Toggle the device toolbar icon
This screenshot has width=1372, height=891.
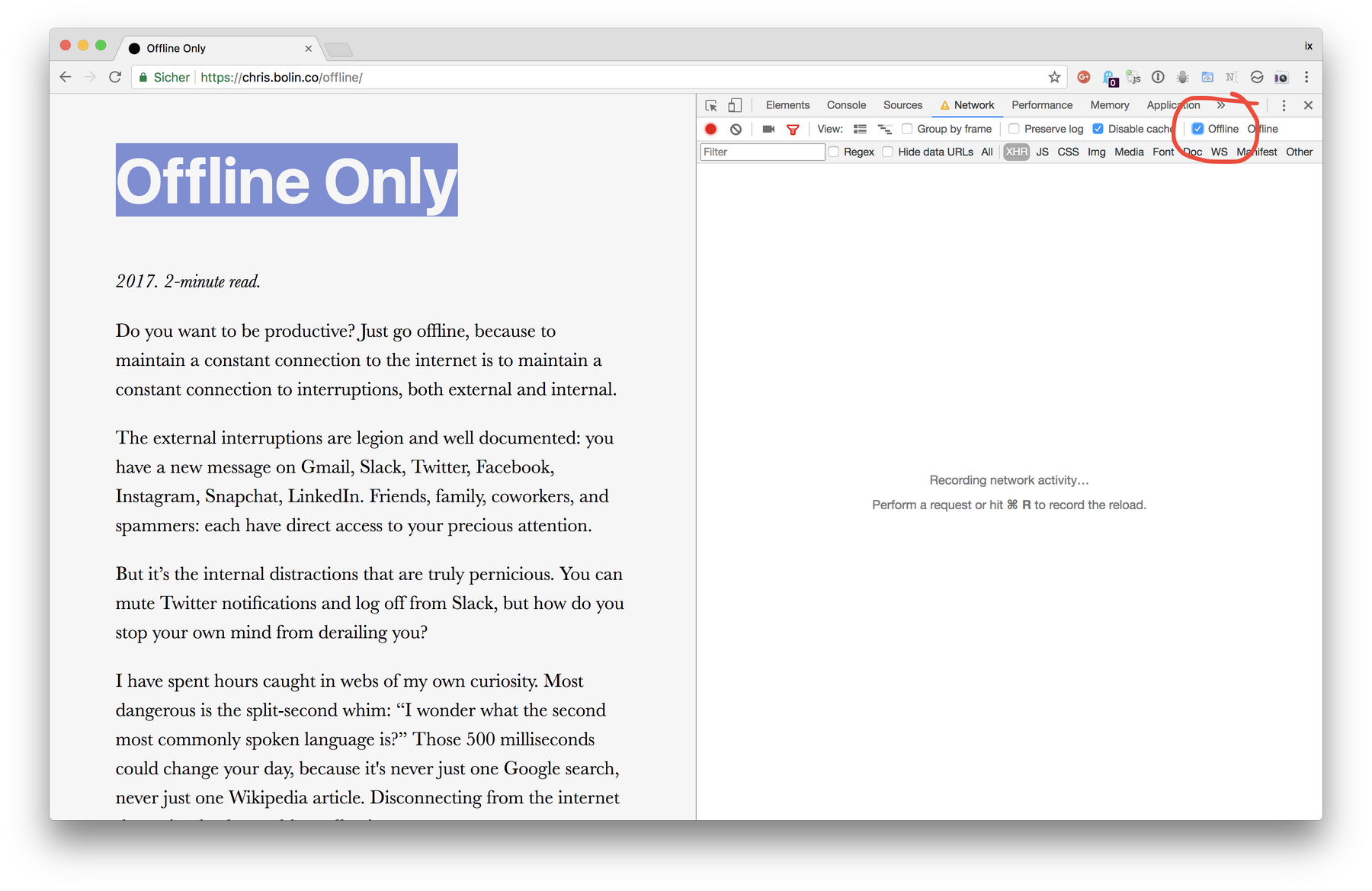[735, 105]
